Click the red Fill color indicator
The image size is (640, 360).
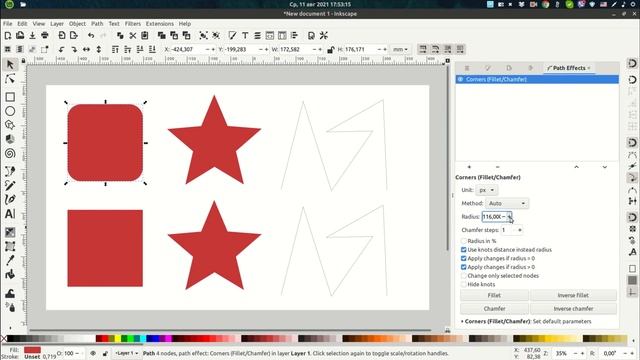(x=32, y=350)
